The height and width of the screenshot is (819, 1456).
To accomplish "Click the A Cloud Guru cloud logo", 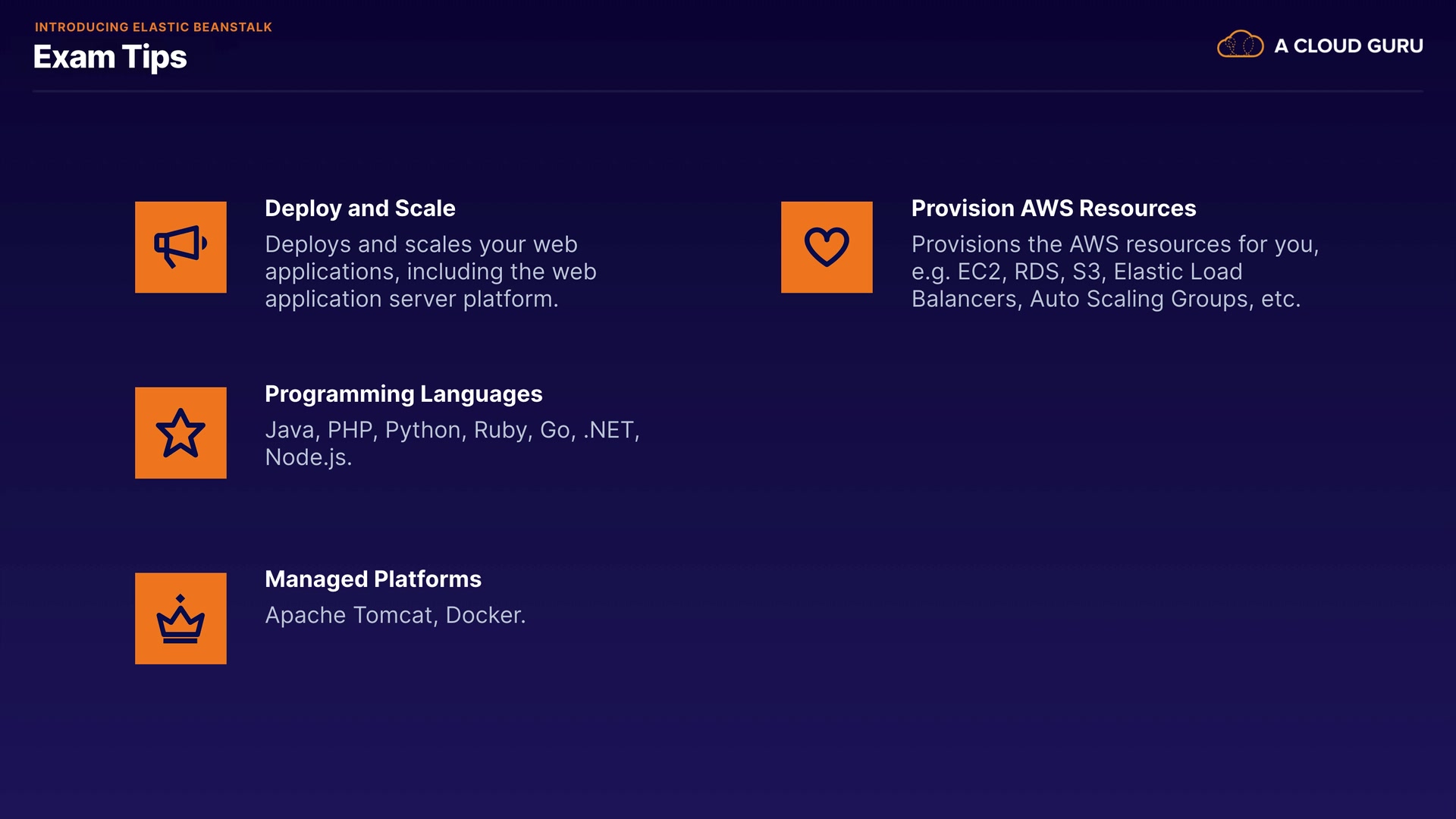I will coord(1240,45).
